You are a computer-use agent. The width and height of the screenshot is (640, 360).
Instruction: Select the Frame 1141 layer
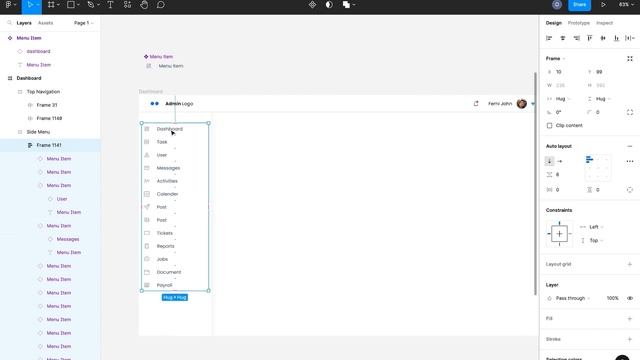(50, 145)
